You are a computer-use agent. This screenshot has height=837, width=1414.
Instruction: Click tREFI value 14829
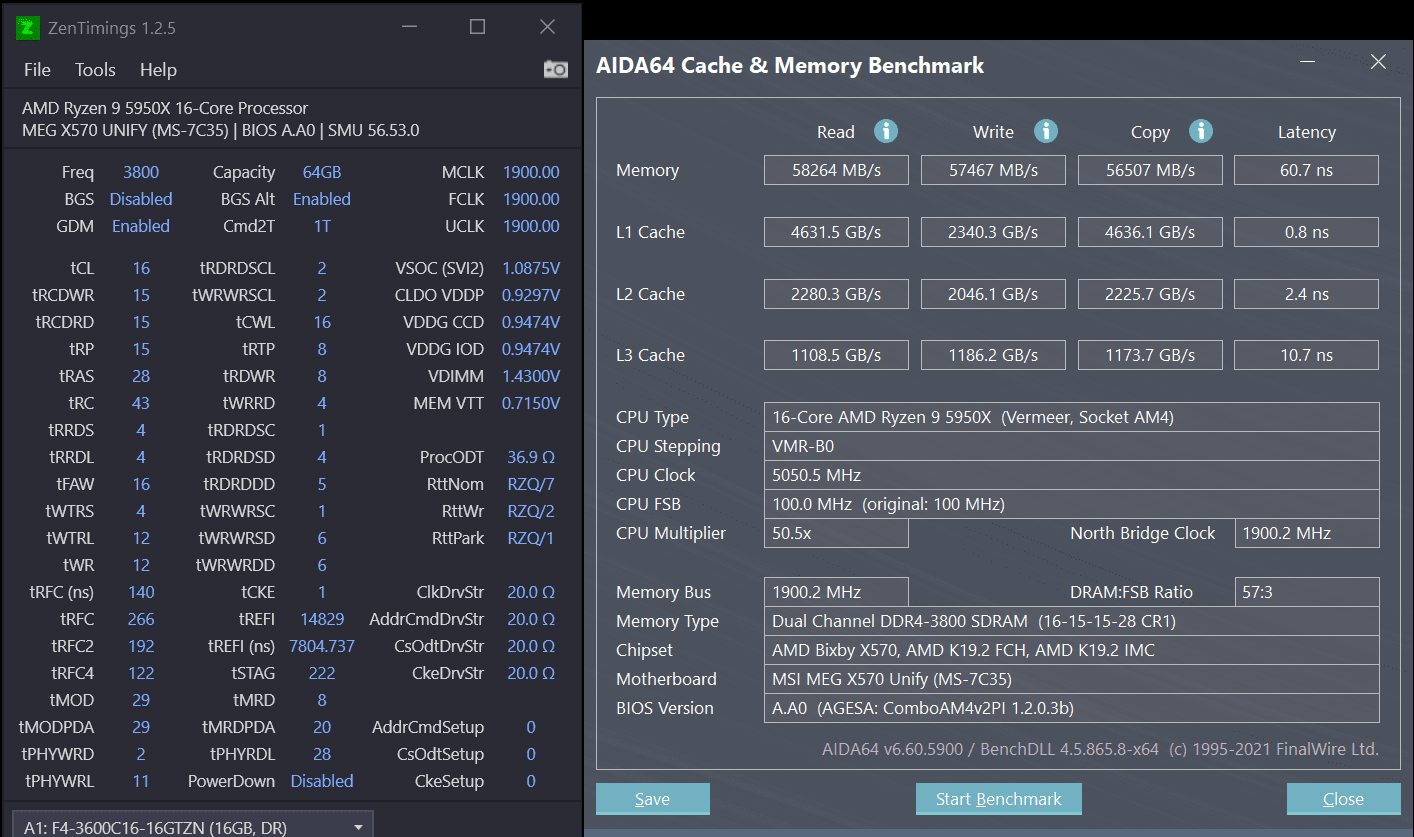[322, 619]
